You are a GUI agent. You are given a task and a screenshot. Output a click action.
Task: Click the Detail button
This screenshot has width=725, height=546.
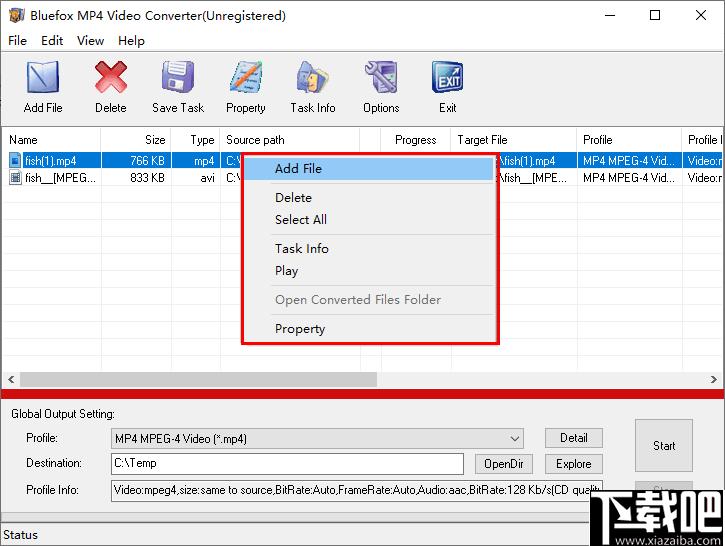point(573,438)
